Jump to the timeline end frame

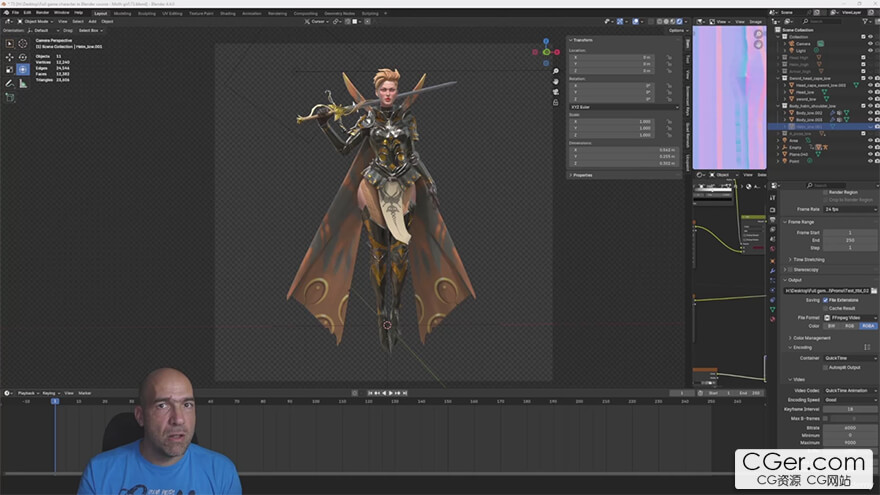pos(405,393)
